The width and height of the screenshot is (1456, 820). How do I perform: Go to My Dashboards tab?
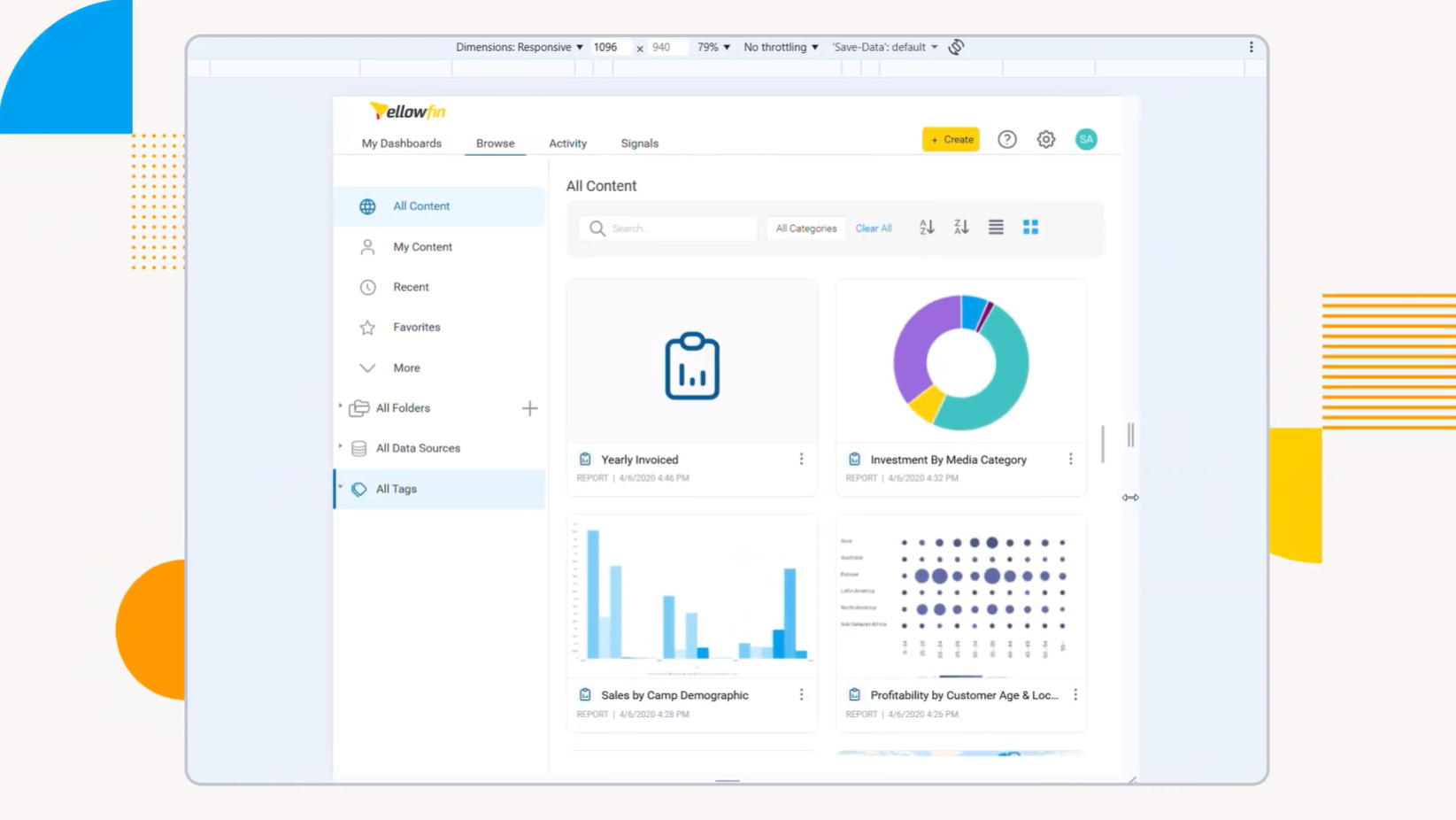pyautogui.click(x=401, y=143)
